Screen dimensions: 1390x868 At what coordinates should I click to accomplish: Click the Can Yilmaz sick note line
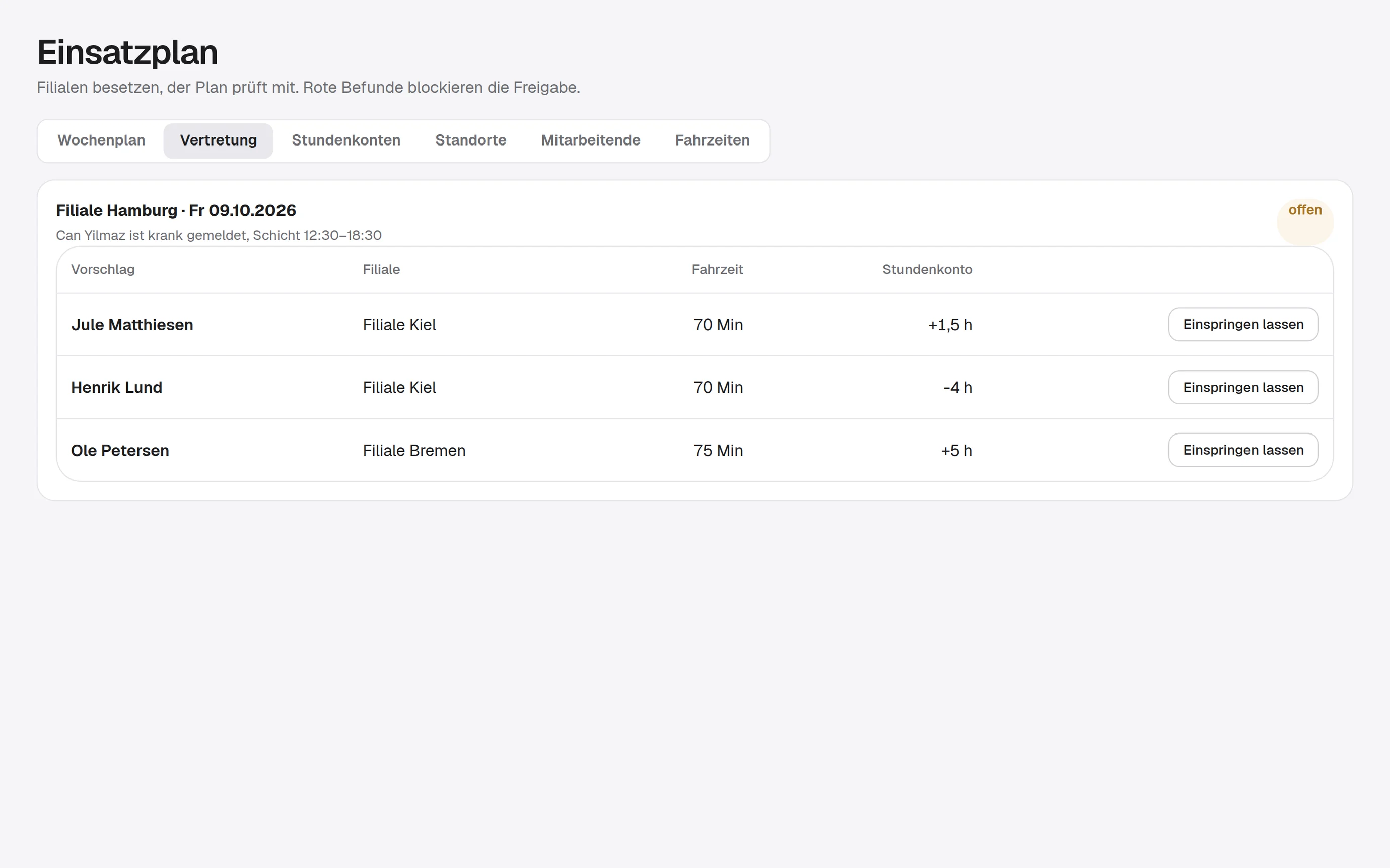pos(219,235)
